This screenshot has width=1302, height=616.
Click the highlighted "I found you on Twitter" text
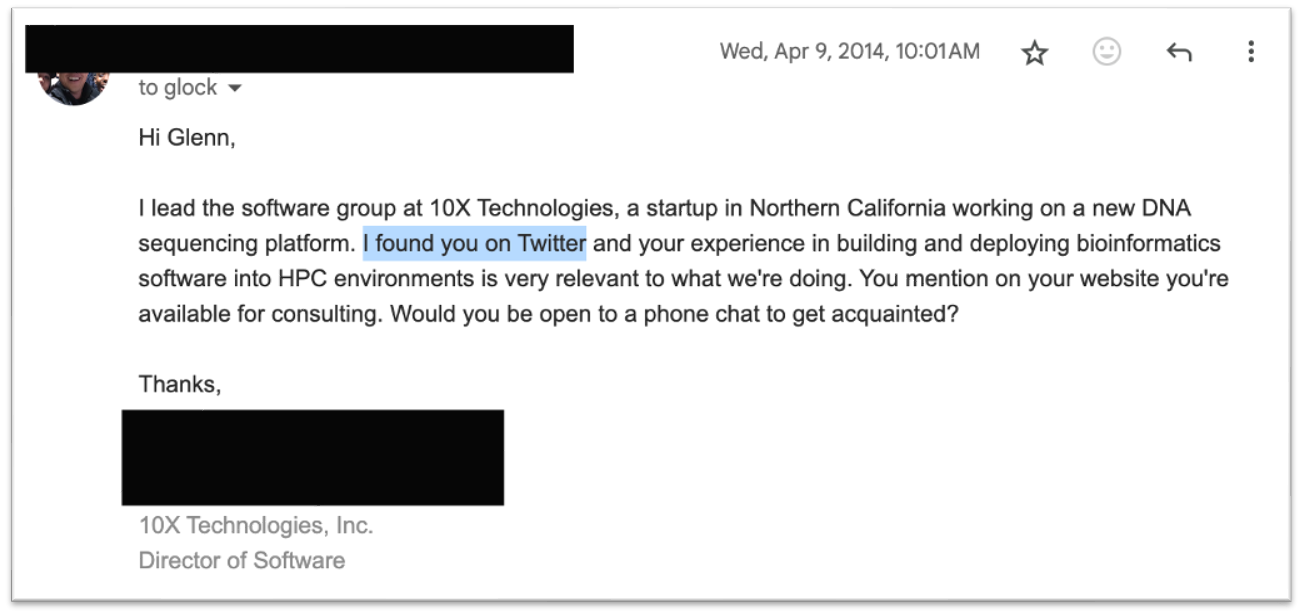coord(474,243)
